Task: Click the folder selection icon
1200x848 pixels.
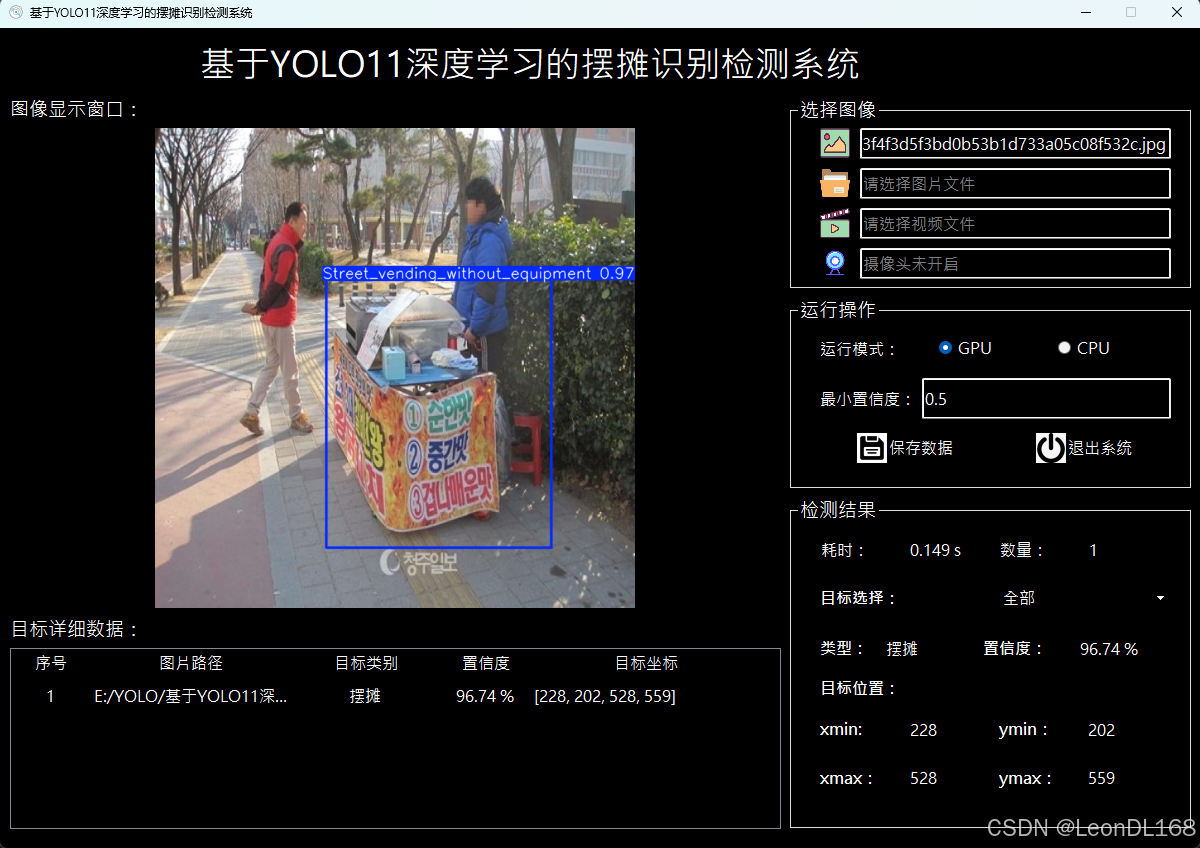Action: (835, 183)
